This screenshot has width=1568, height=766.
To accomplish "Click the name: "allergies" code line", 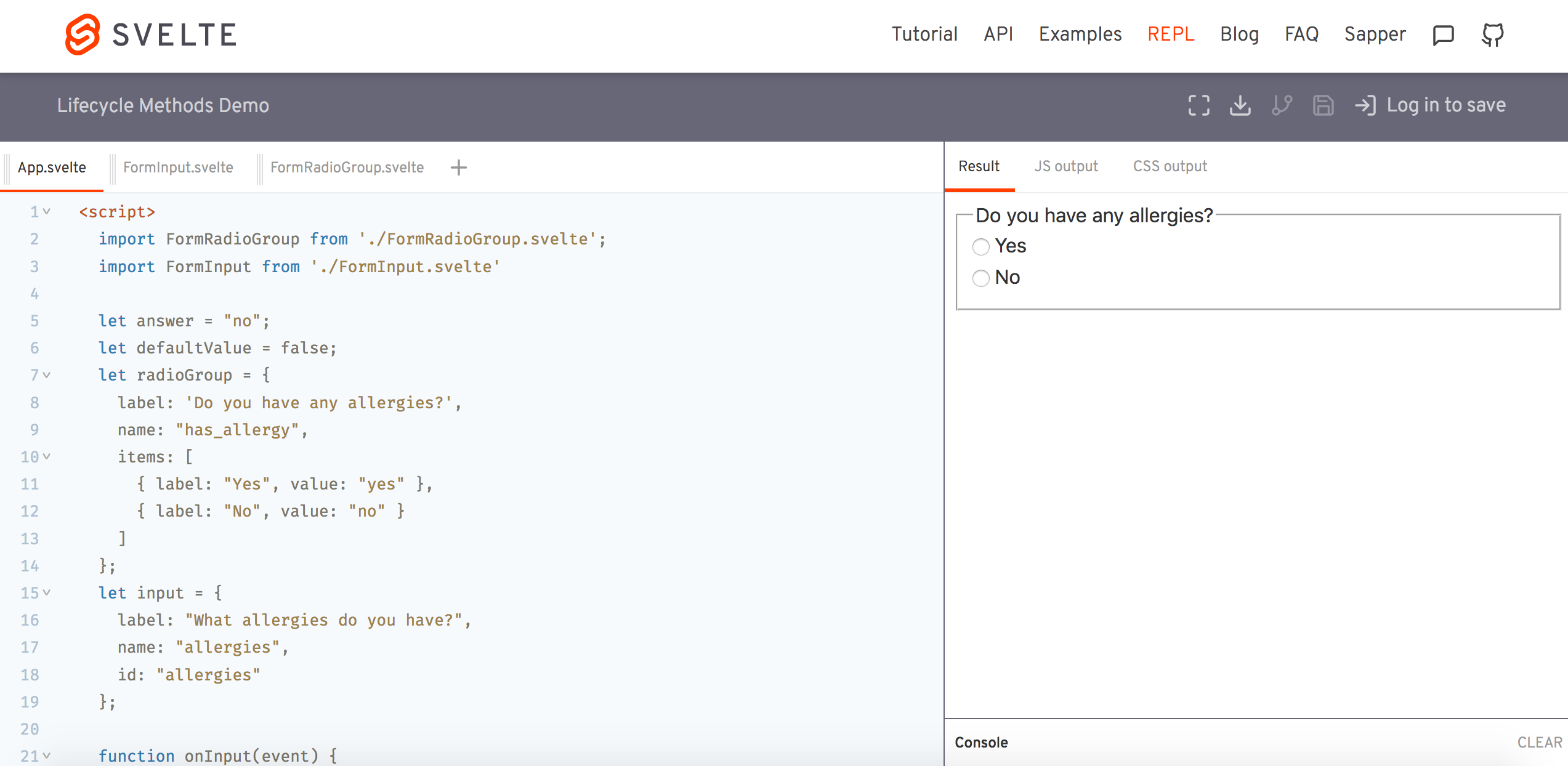I will click(x=203, y=647).
